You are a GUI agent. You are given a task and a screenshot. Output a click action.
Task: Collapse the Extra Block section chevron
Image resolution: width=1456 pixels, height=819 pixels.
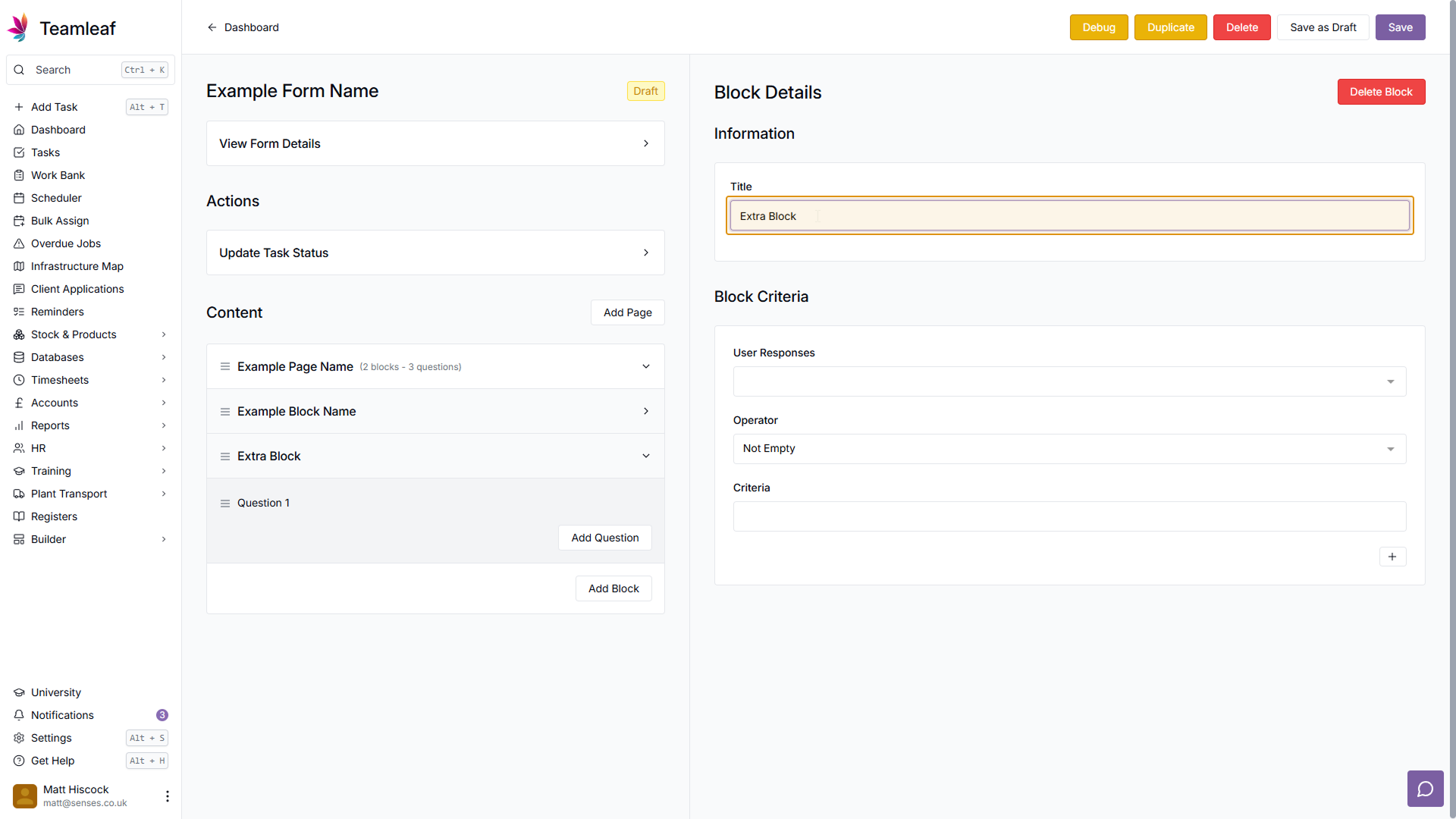coord(646,457)
